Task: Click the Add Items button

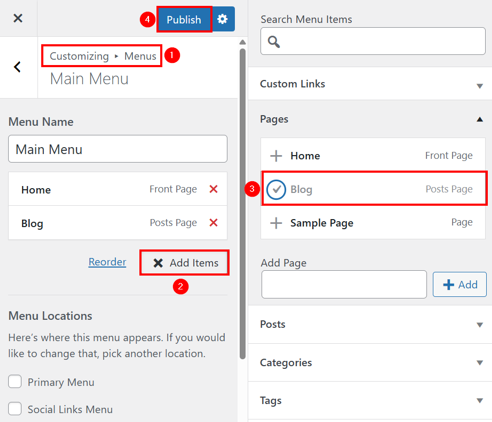Action: [185, 263]
